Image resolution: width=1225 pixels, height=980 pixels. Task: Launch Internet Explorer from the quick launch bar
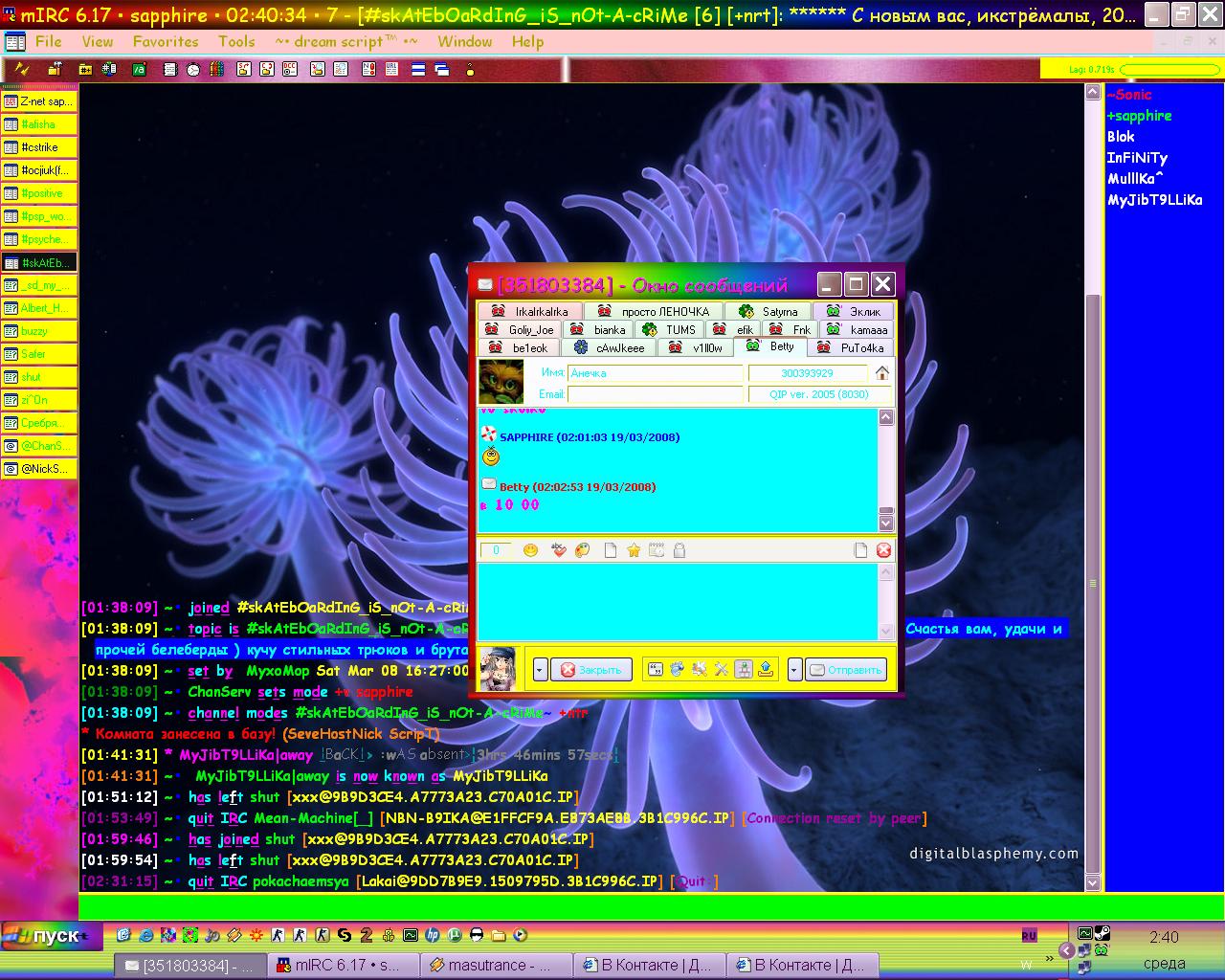pyautogui.click(x=145, y=935)
